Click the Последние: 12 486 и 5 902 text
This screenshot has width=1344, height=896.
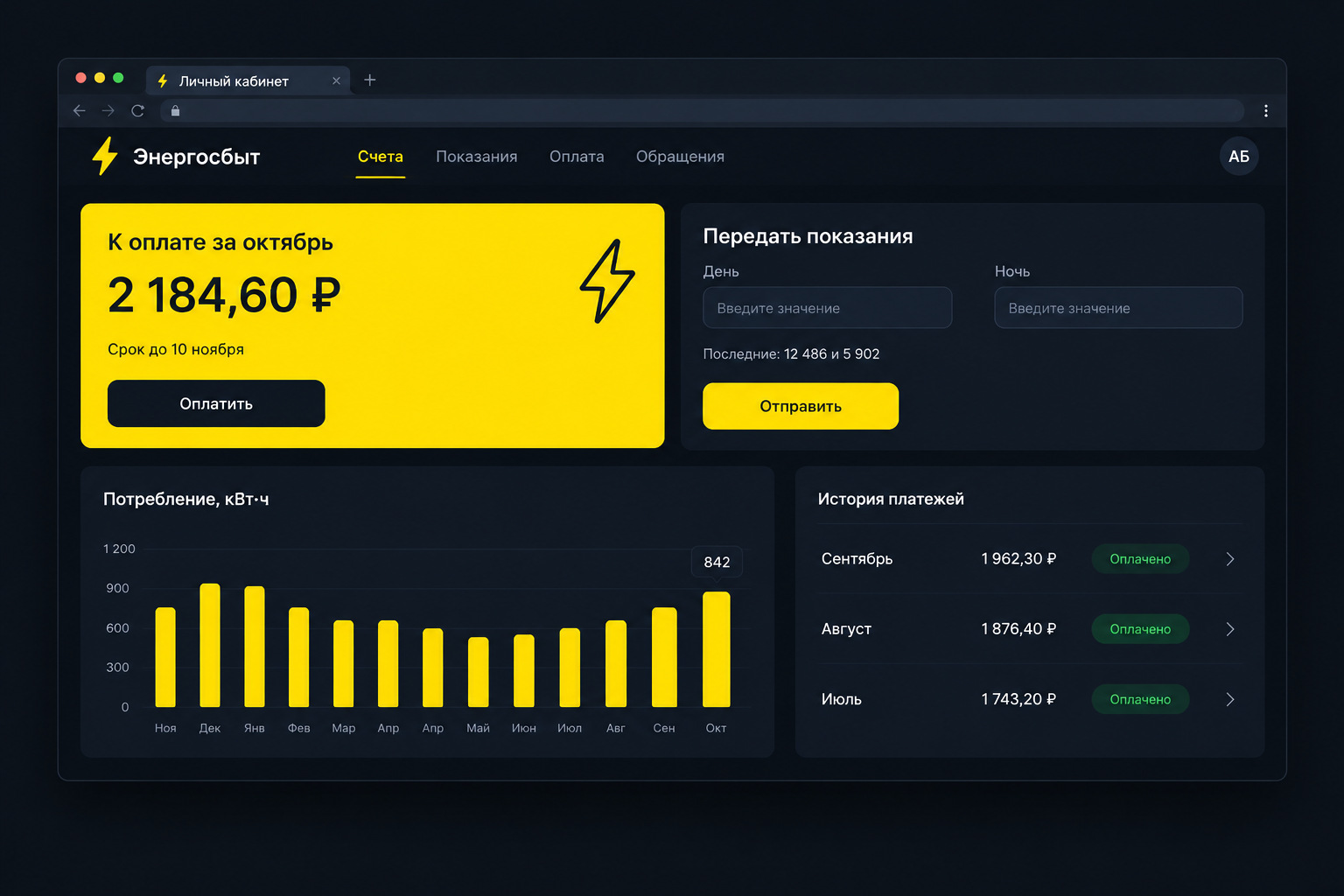(x=791, y=354)
